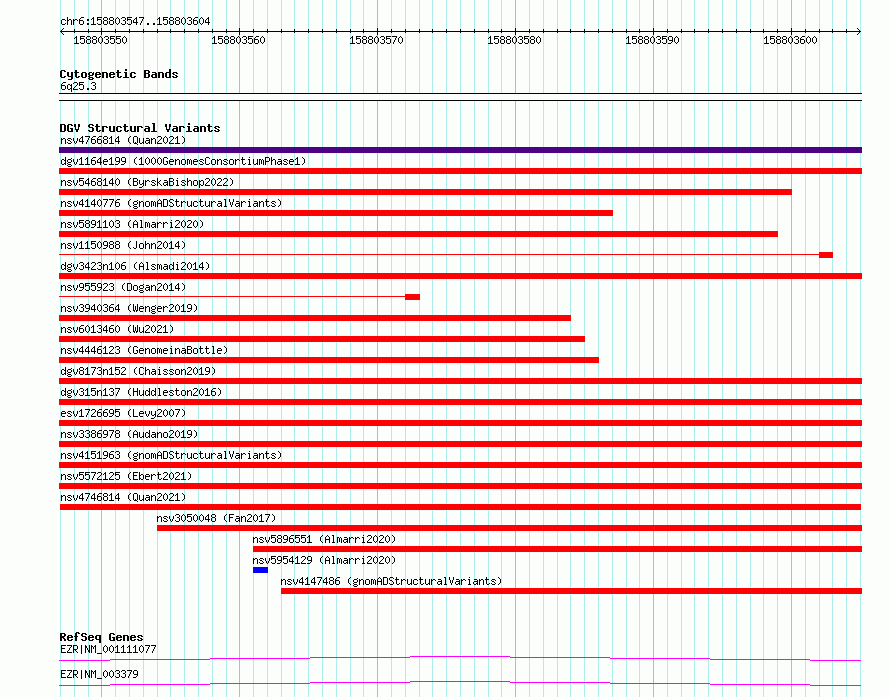Open nsv4446123 (GenomeinaBottle) label

pos(144,350)
